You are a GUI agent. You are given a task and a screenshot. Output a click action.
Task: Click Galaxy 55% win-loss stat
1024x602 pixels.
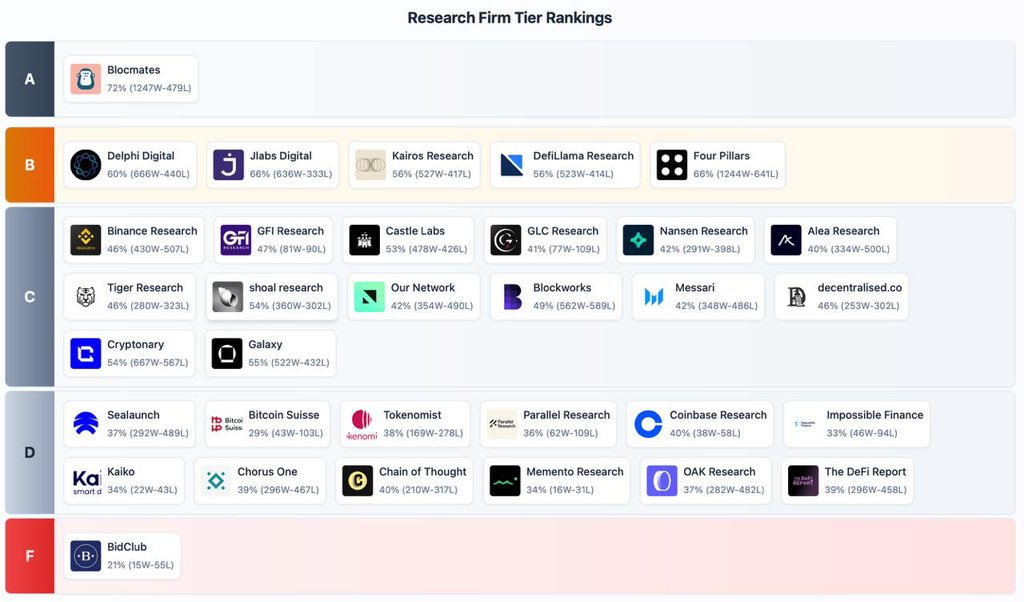289,362
